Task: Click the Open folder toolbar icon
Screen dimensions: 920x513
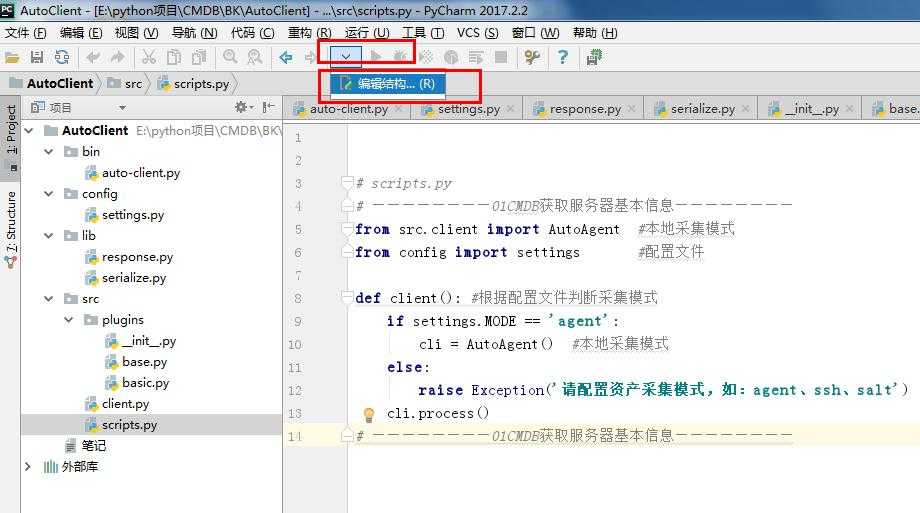Action: coord(12,57)
